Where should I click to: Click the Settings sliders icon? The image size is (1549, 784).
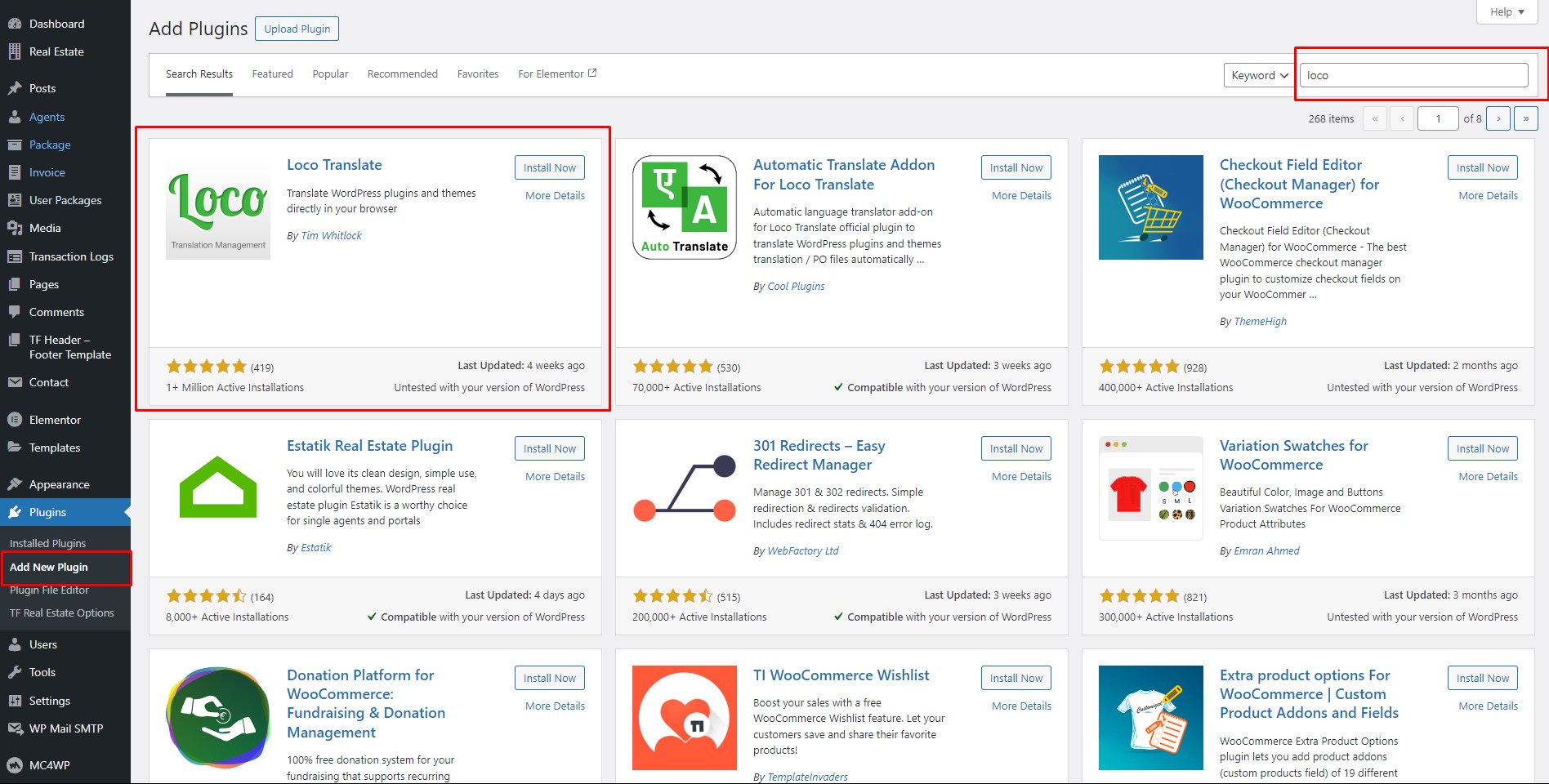15,701
